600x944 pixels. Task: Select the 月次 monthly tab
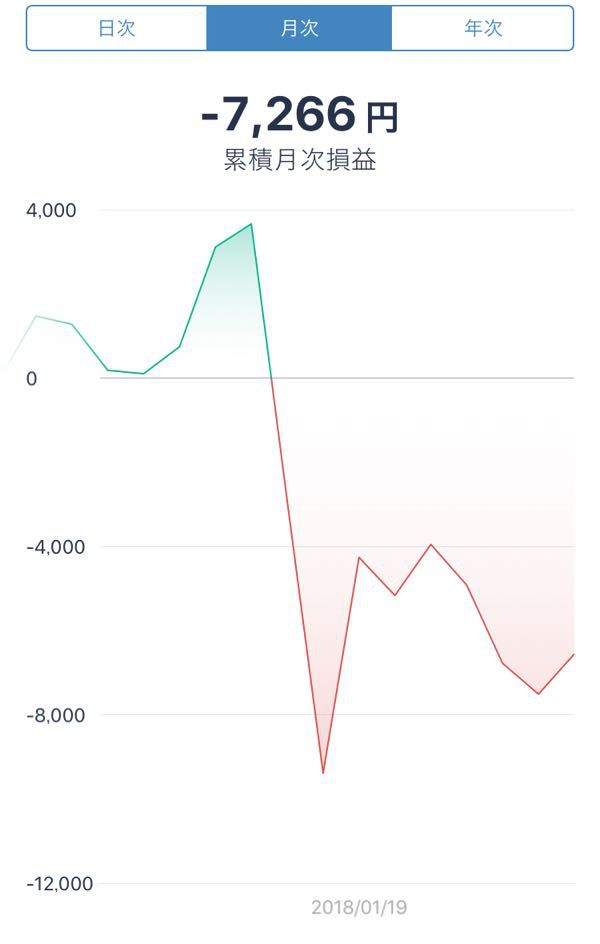click(299, 28)
